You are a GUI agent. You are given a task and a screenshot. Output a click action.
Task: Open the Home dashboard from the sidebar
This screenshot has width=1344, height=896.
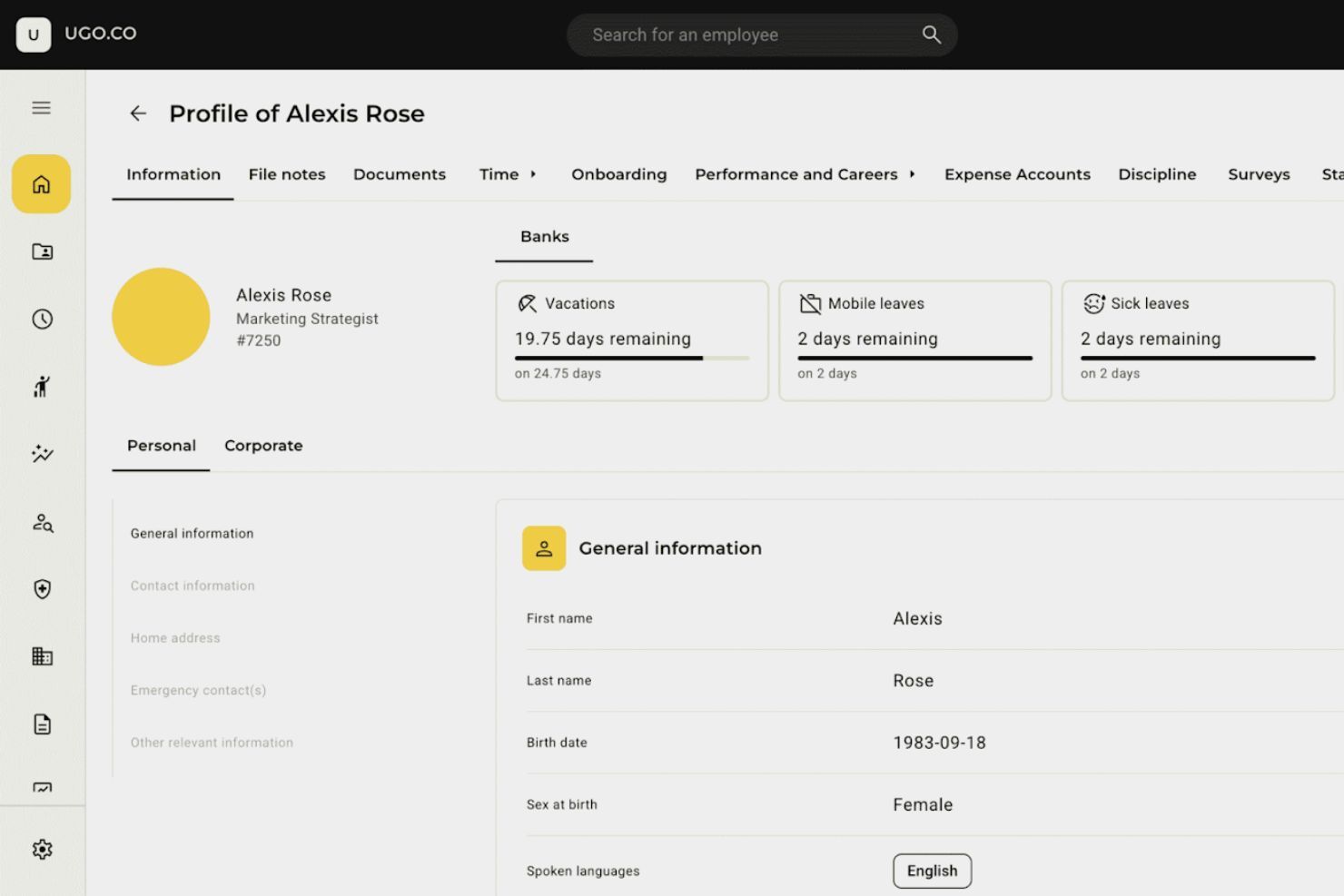pyautogui.click(x=41, y=183)
